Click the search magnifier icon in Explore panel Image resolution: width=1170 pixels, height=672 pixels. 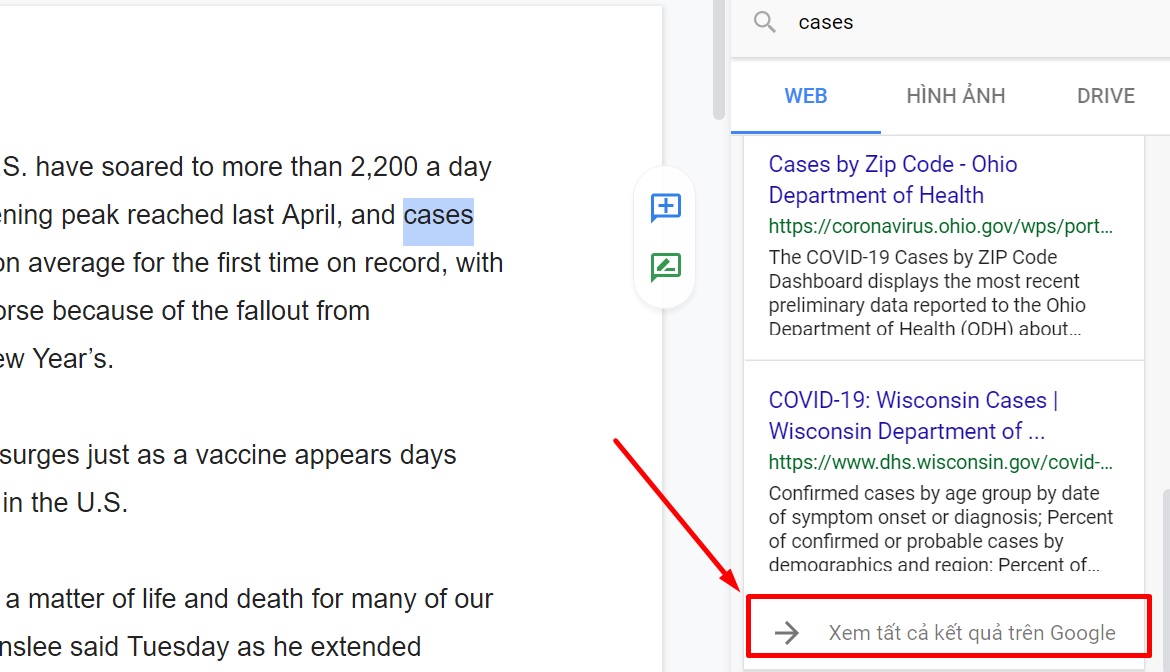pyautogui.click(x=764, y=22)
